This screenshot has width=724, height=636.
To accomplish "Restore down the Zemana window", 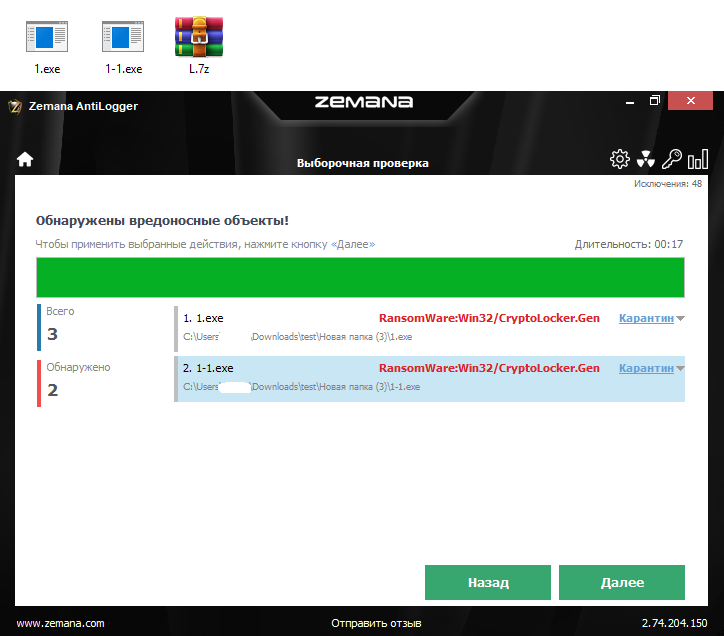I will pyautogui.click(x=654, y=101).
